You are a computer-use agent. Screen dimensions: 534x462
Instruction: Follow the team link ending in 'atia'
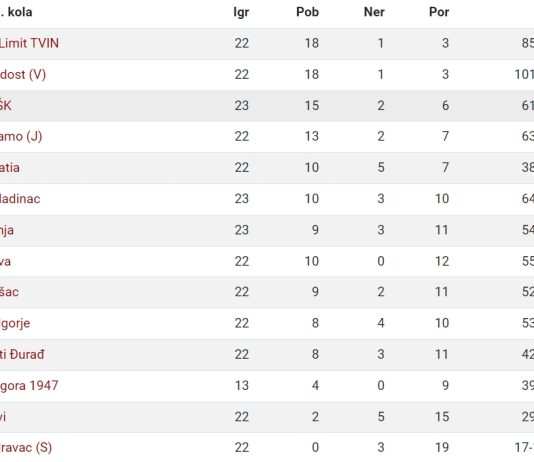tap(10, 168)
